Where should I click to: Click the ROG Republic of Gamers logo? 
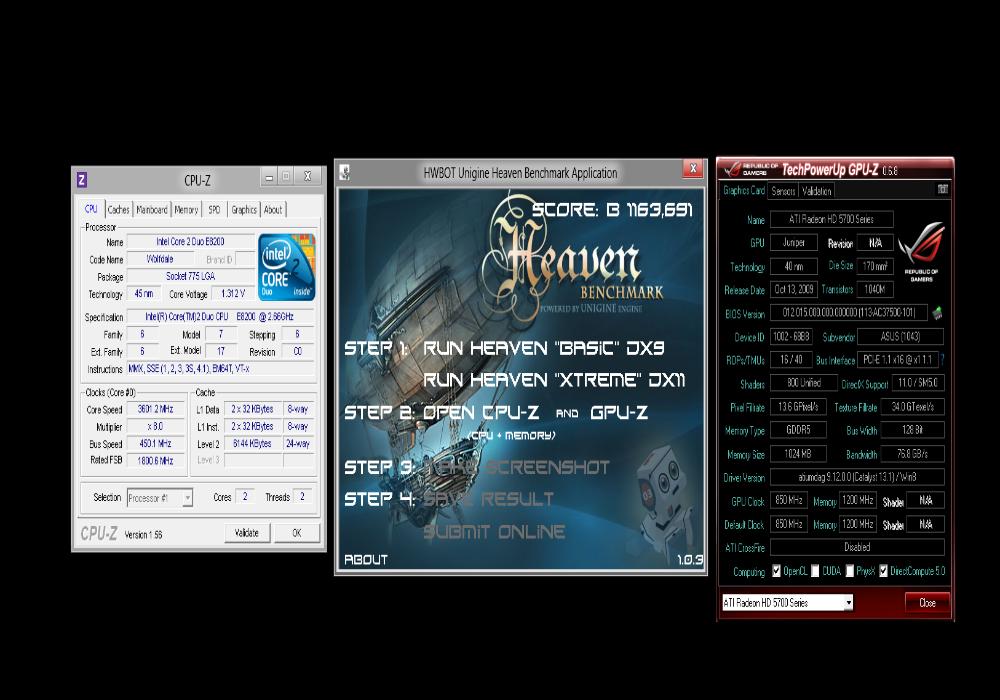tap(922, 251)
